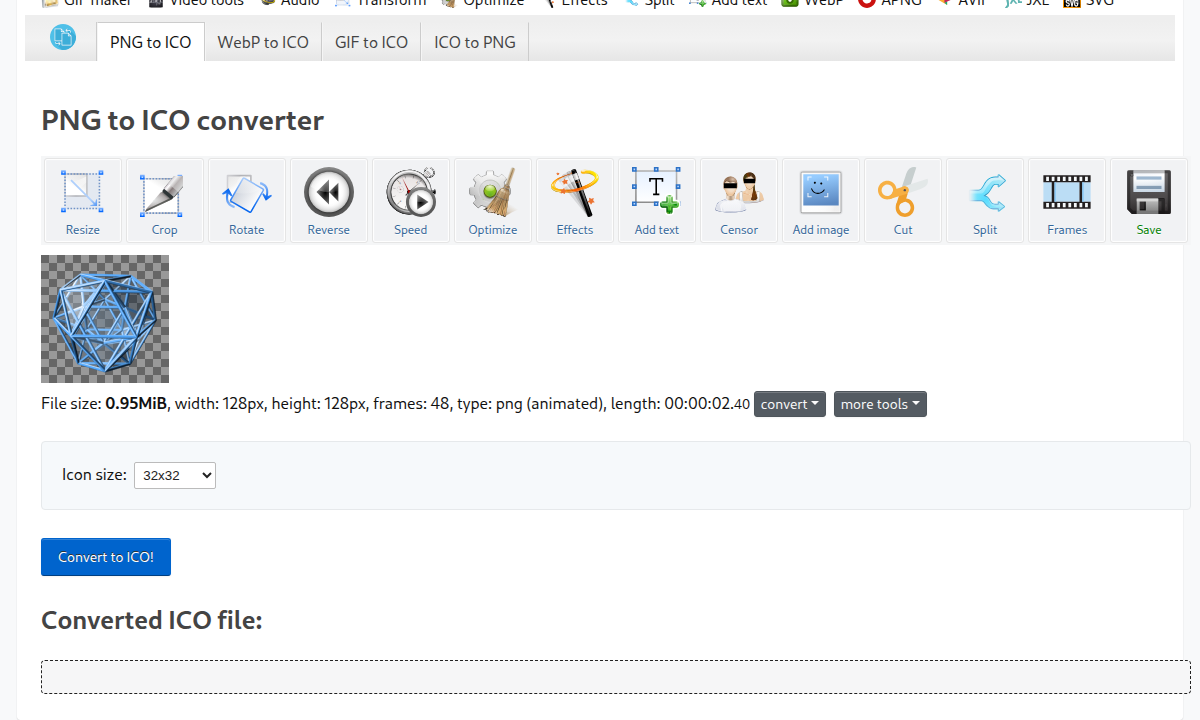Select the Crop tool
This screenshot has height=720, width=1200.
click(x=165, y=201)
